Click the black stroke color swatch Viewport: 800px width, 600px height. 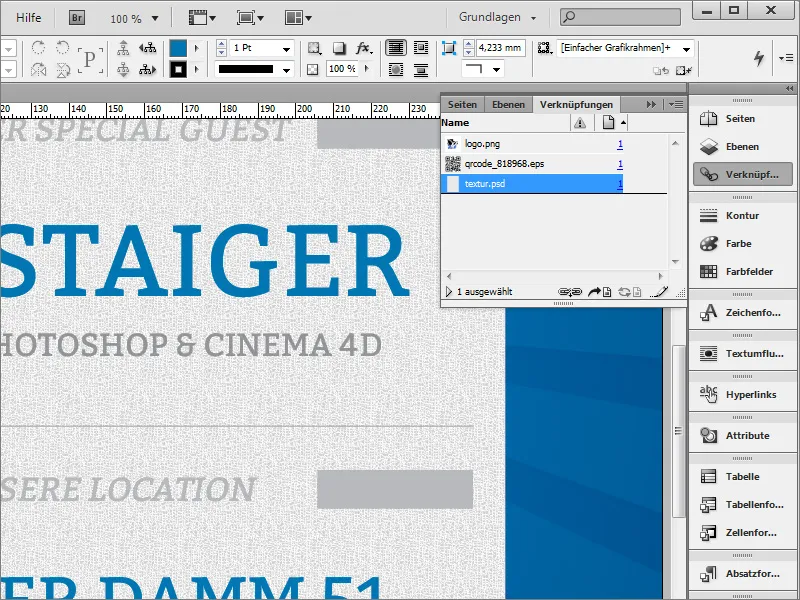pos(178,69)
